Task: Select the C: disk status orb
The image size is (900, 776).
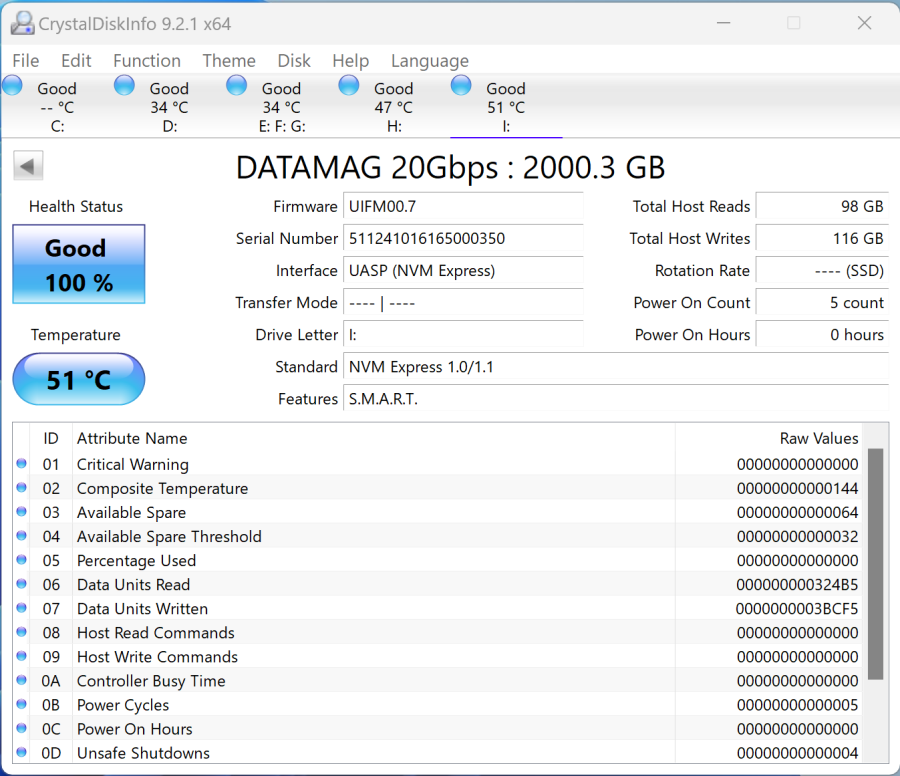Action: pos(12,86)
